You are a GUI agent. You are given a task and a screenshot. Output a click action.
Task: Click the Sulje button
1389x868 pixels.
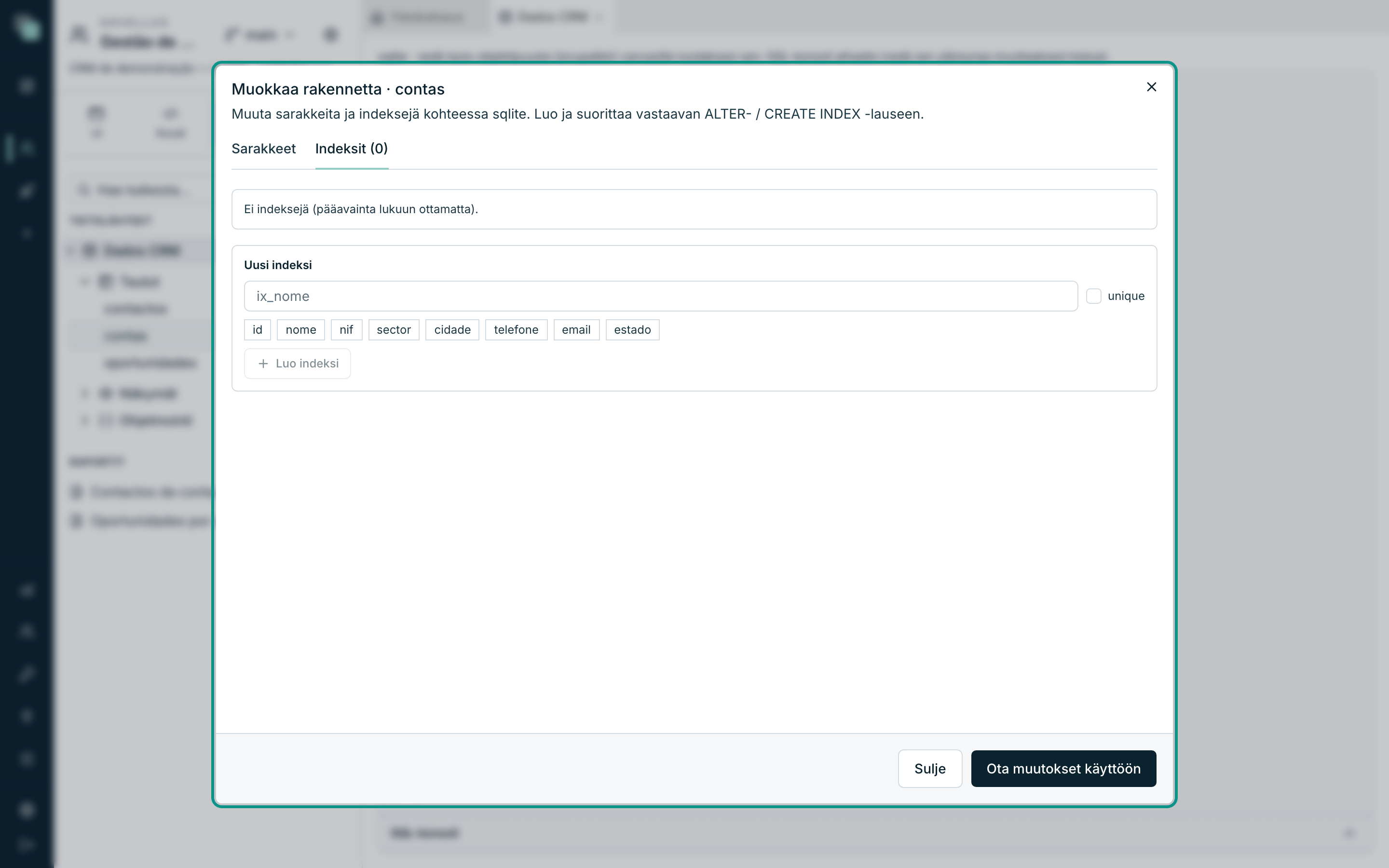click(930, 769)
